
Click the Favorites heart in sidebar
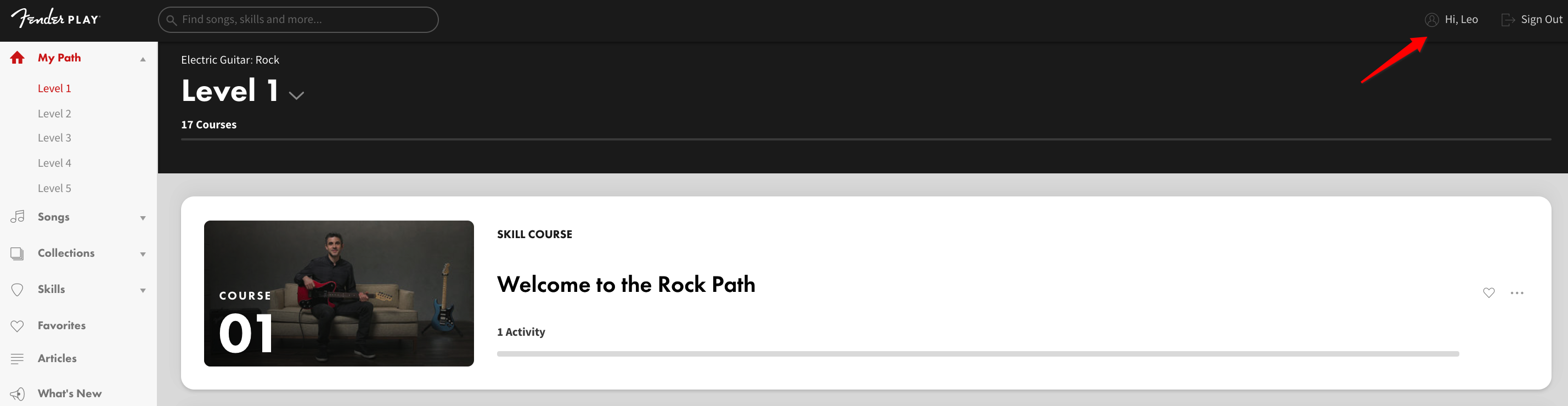coord(17,326)
